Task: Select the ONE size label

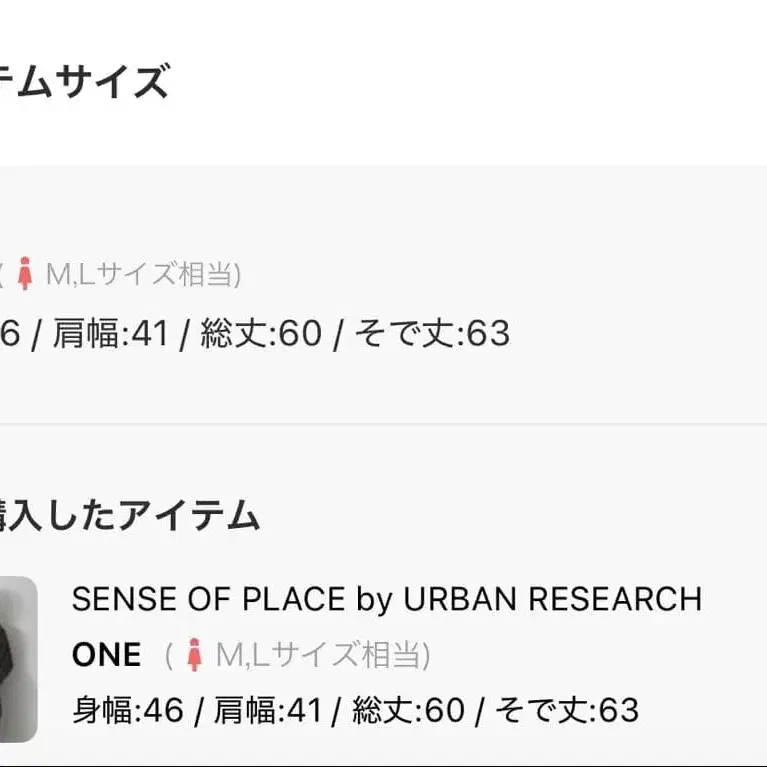Action: pyautogui.click(x=106, y=656)
